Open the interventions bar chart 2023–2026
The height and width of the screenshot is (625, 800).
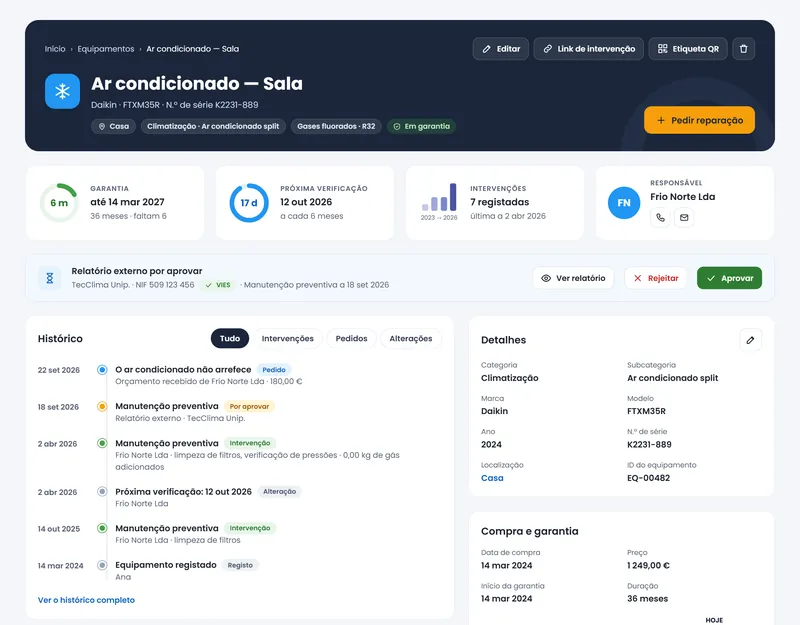pos(439,201)
